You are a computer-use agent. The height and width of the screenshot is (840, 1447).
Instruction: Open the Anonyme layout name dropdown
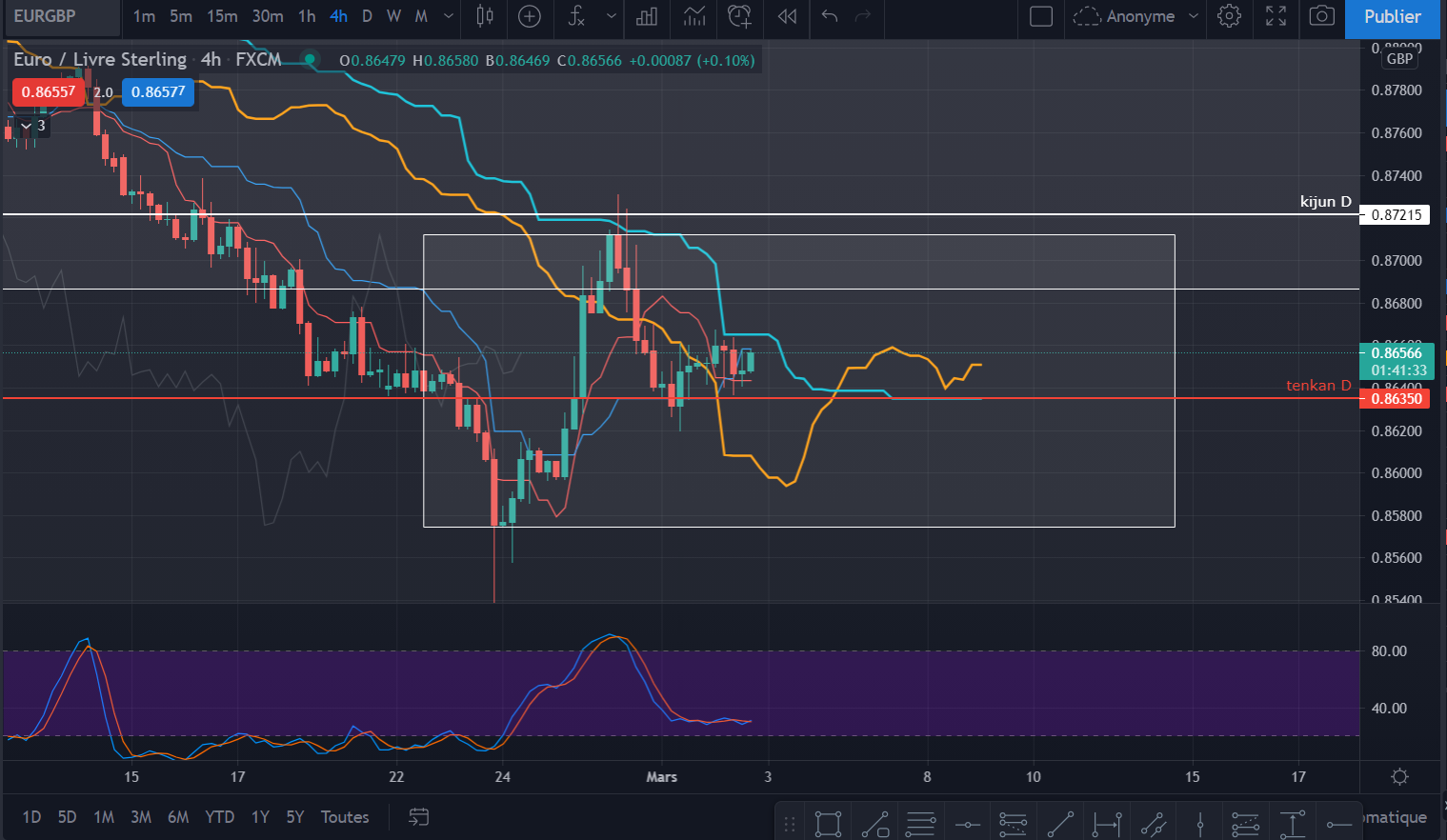(1135, 16)
